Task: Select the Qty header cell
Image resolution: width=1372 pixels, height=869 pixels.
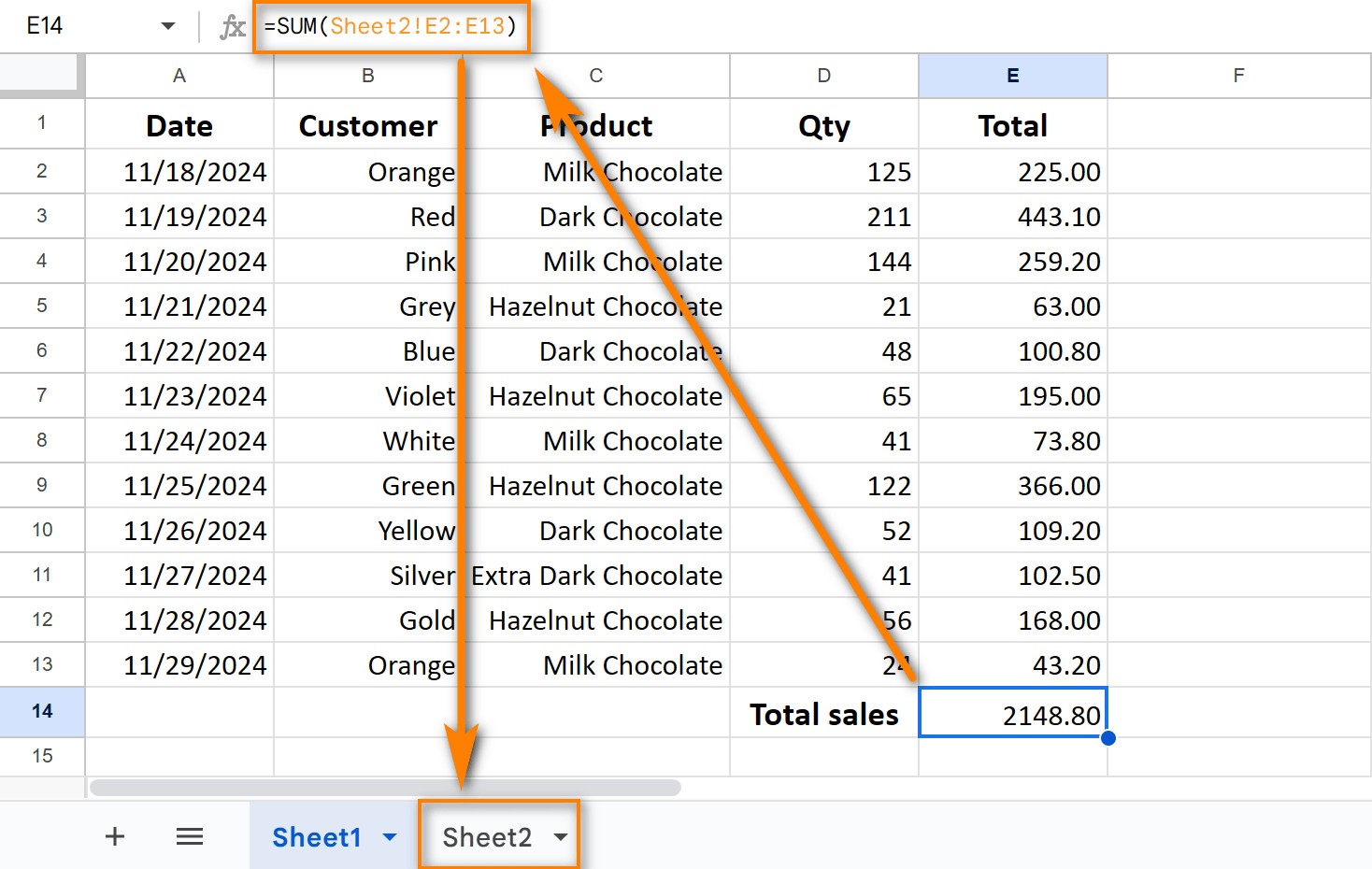Action: tap(823, 124)
